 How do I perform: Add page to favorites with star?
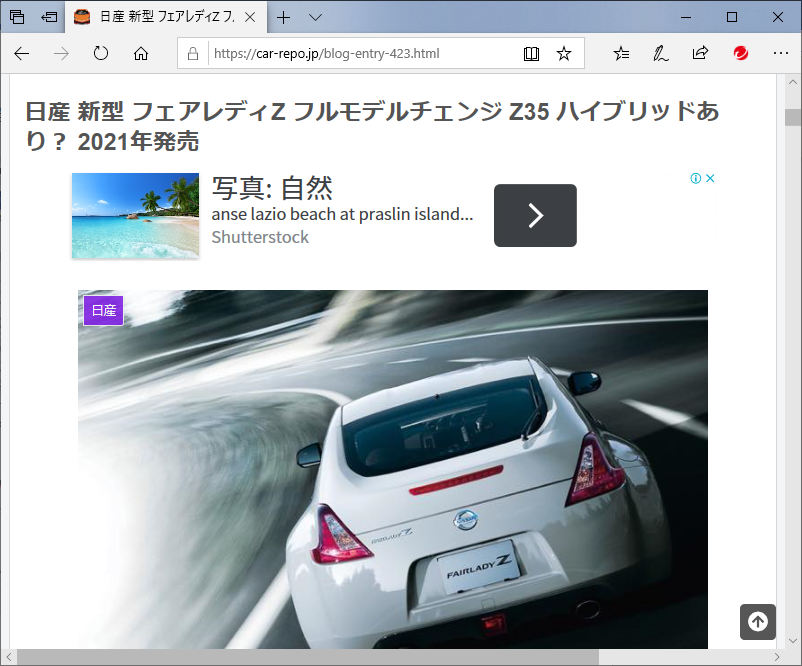(x=564, y=54)
